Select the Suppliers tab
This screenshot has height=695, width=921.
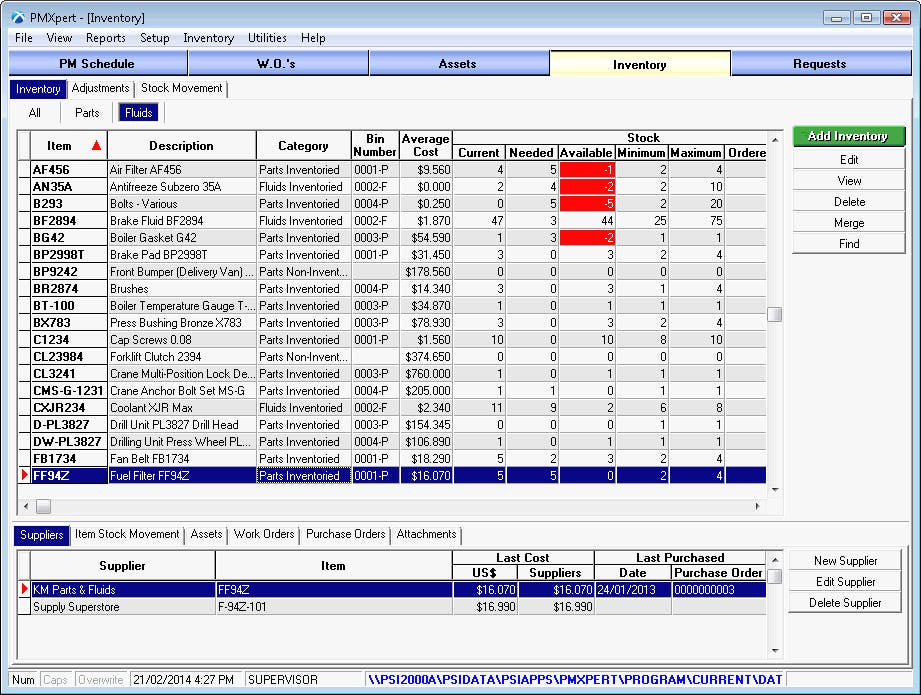tap(41, 535)
